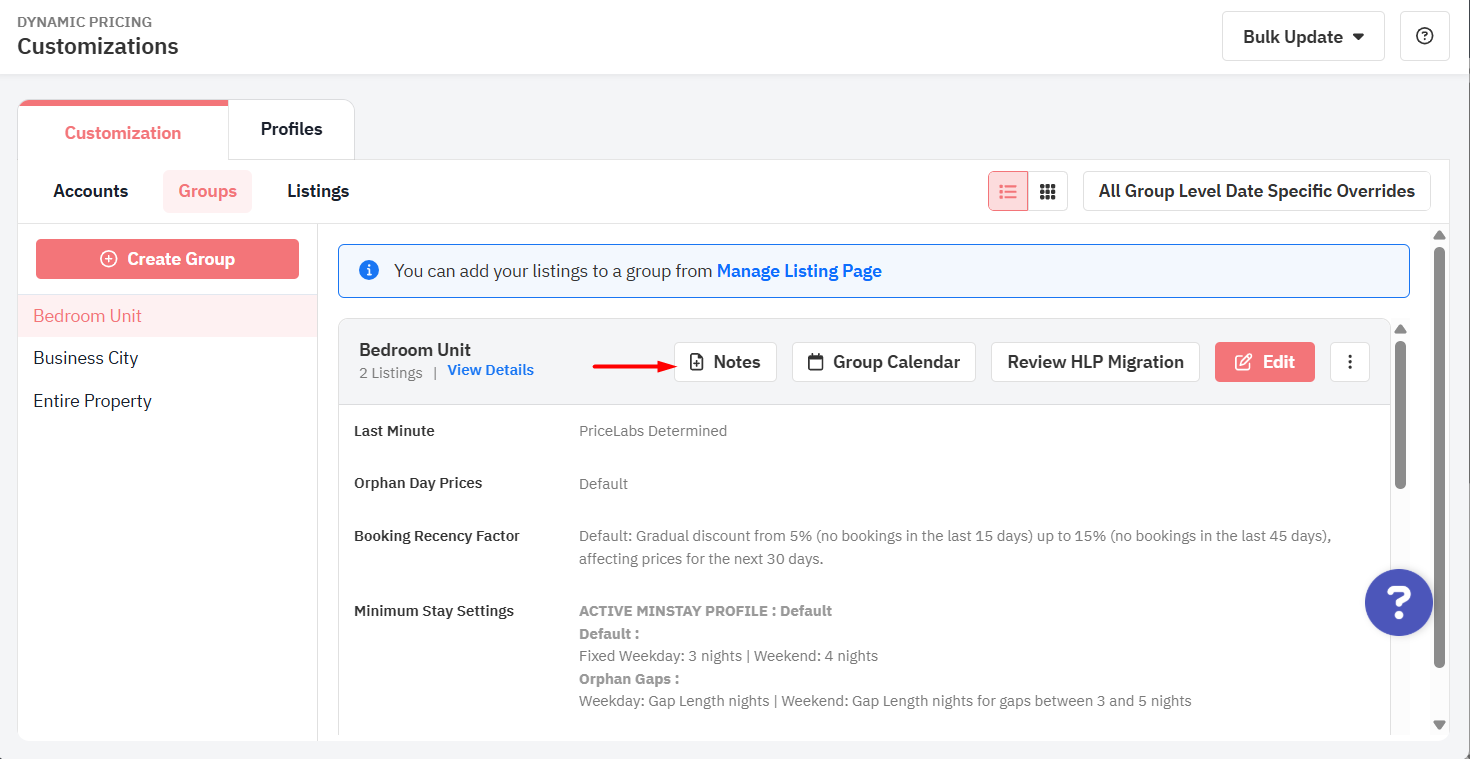Switch to grid view layout

tap(1047, 191)
